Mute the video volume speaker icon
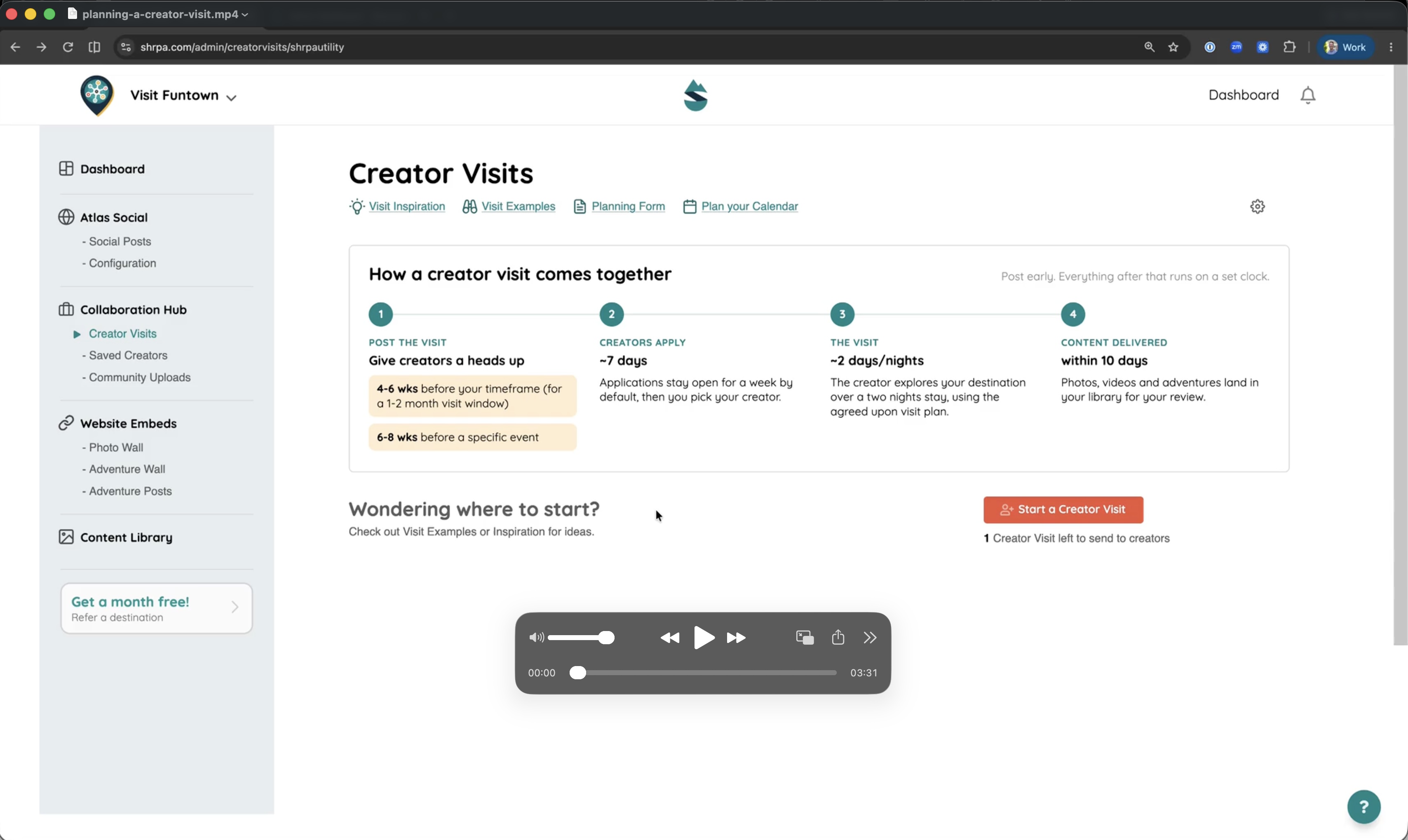Image resolution: width=1408 pixels, height=840 pixels. pyautogui.click(x=537, y=638)
